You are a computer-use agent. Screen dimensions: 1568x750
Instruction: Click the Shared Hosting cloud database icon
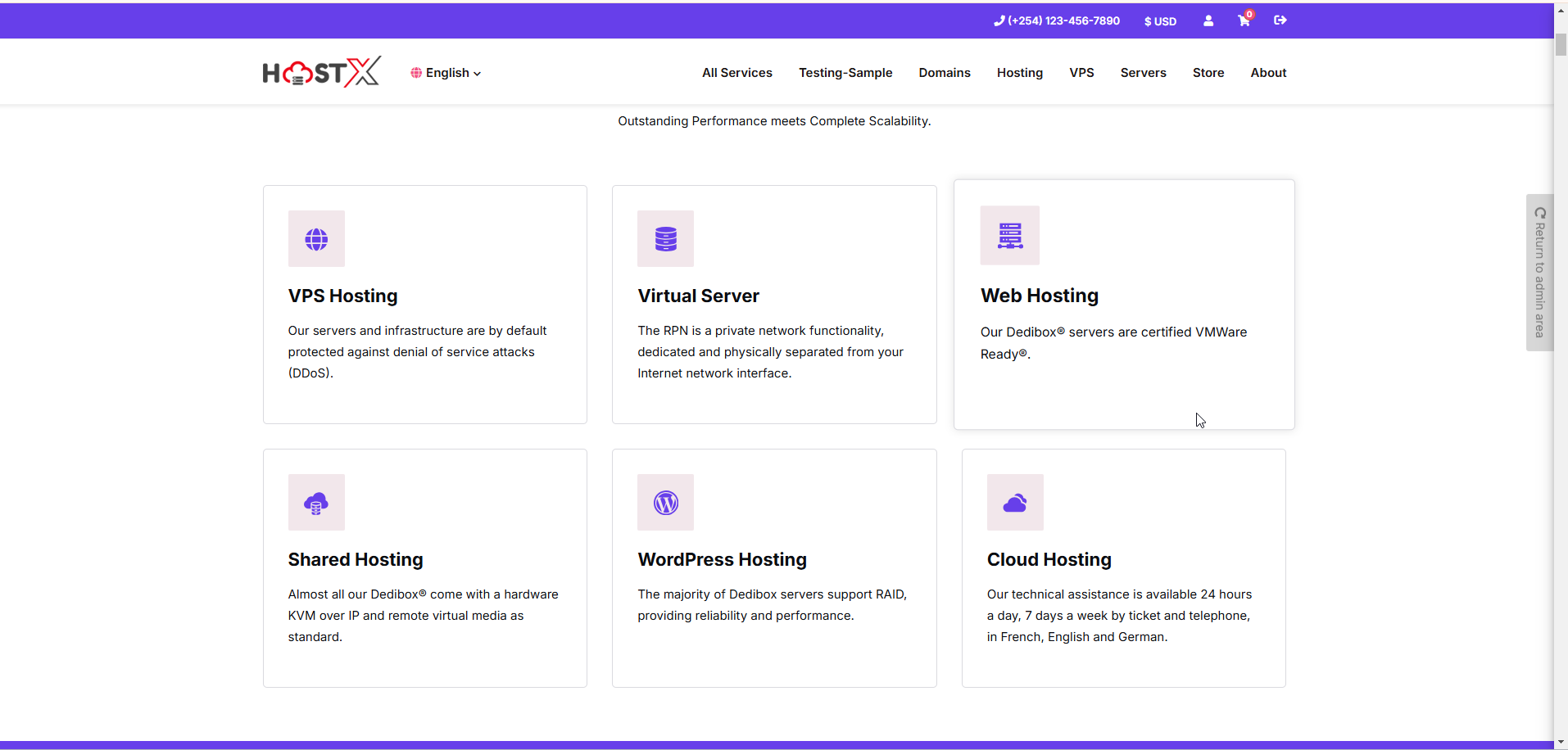(316, 503)
